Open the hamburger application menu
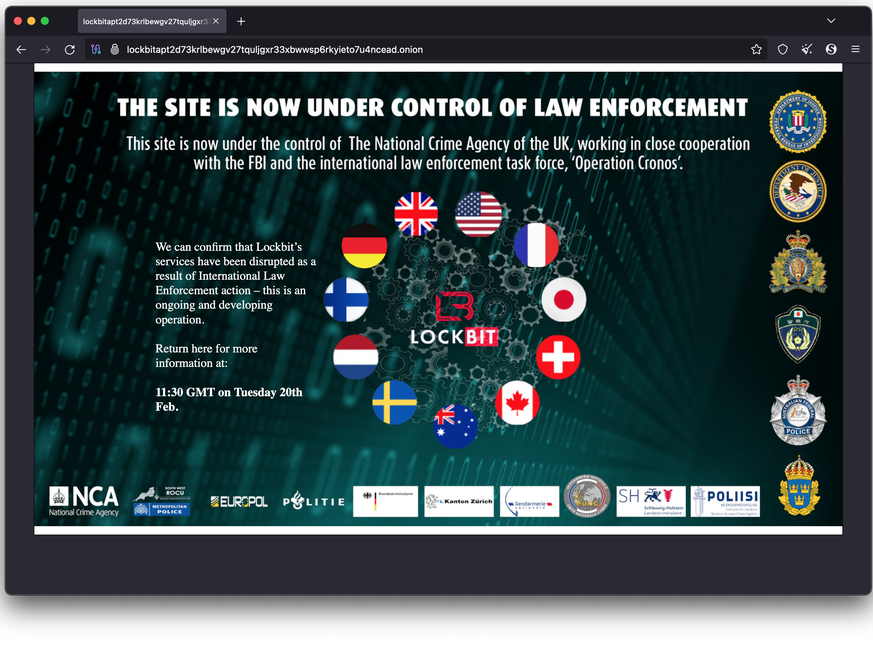The width and height of the screenshot is (873, 645). [856, 50]
